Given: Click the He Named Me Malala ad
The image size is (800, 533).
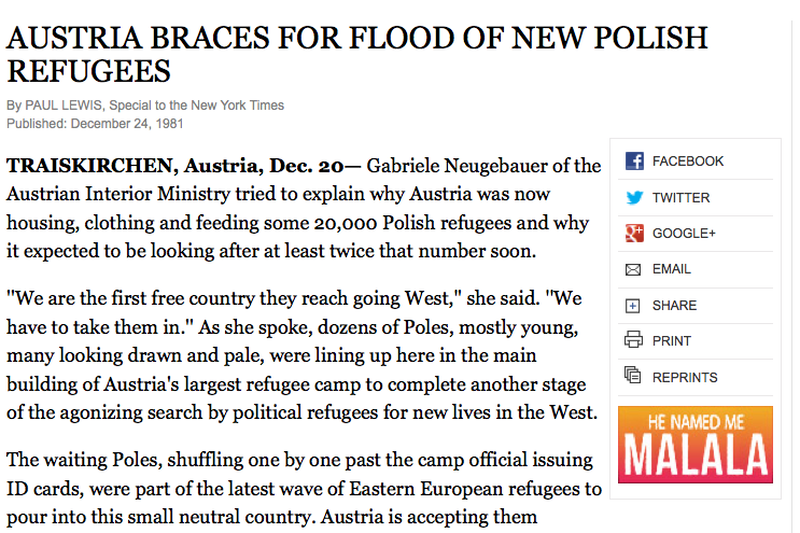Looking at the screenshot, I should 695,441.
